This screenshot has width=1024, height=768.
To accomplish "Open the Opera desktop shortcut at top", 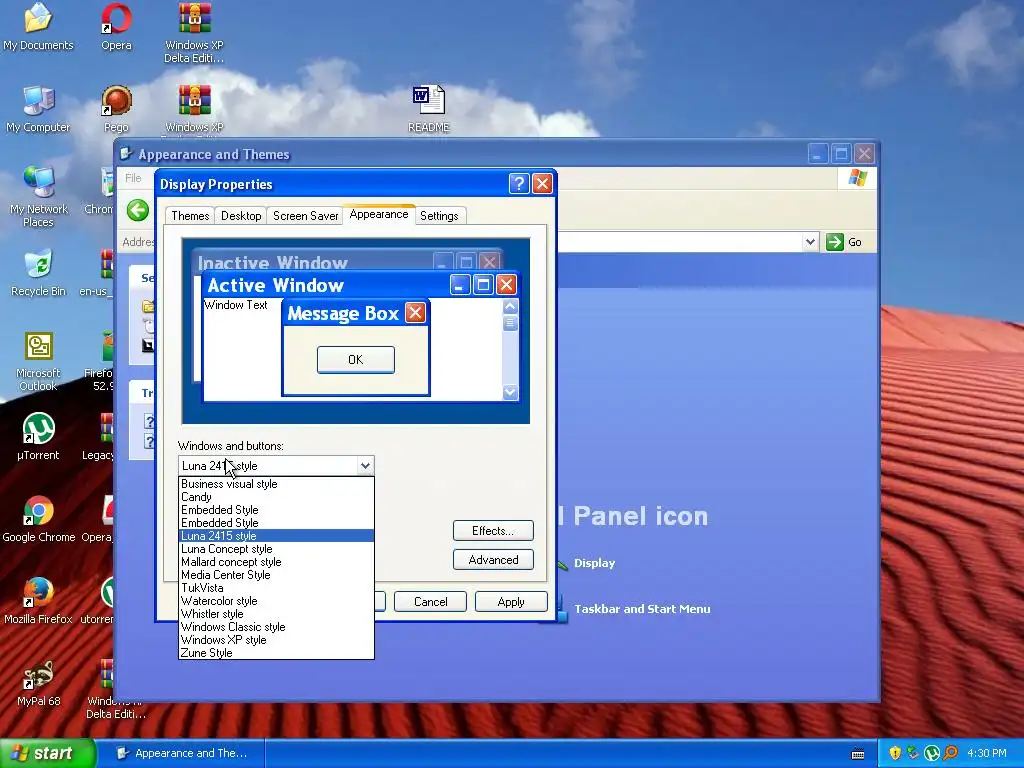I will [116, 27].
